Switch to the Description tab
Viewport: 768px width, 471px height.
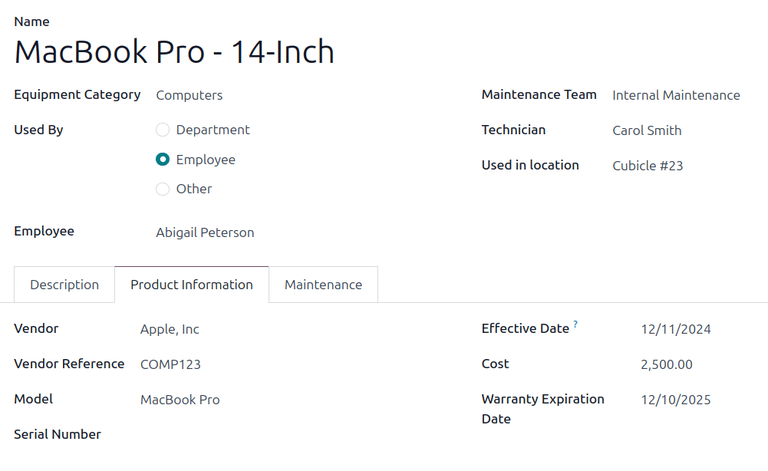click(64, 285)
